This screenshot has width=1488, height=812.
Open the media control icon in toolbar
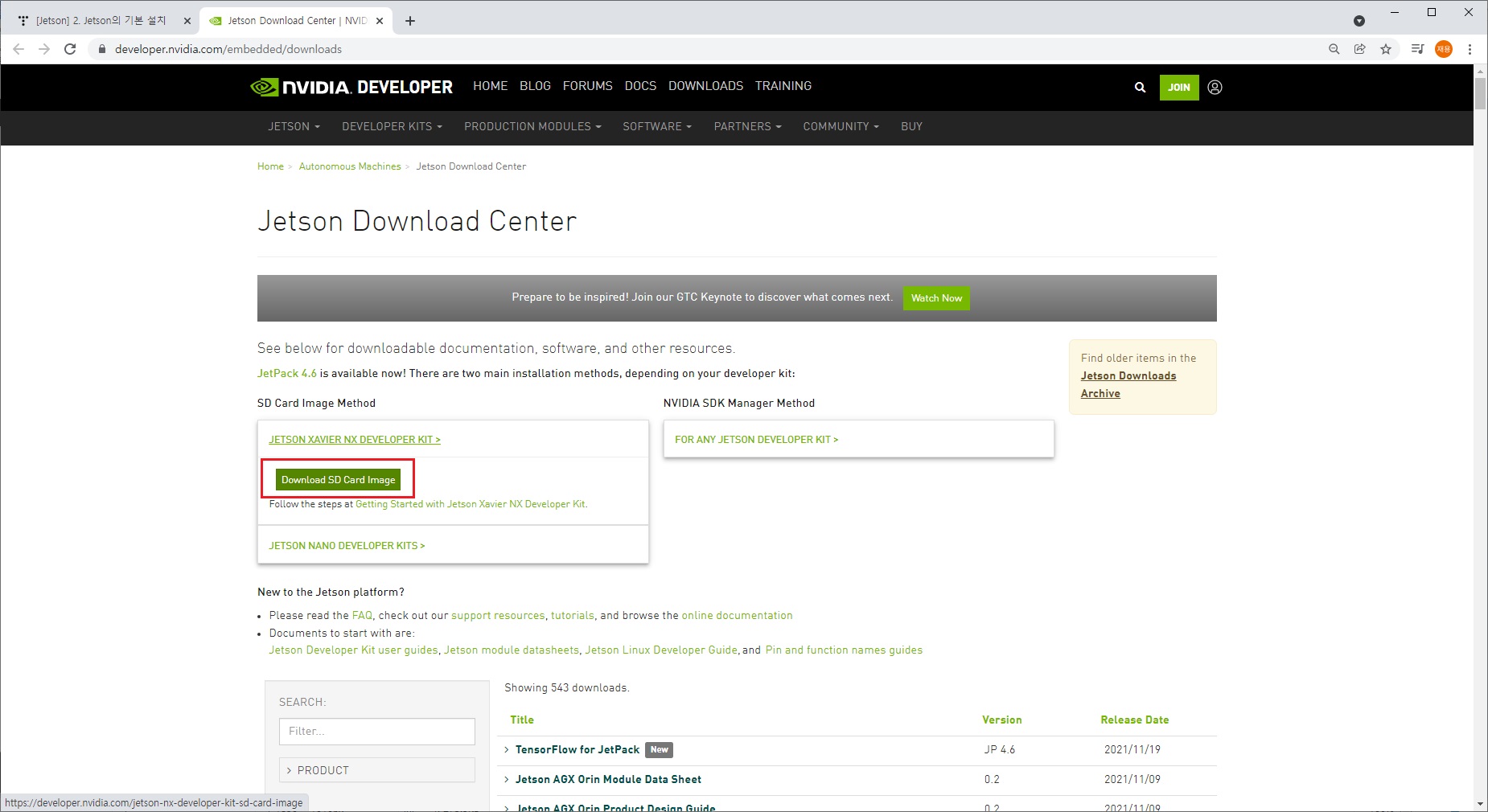(1418, 49)
